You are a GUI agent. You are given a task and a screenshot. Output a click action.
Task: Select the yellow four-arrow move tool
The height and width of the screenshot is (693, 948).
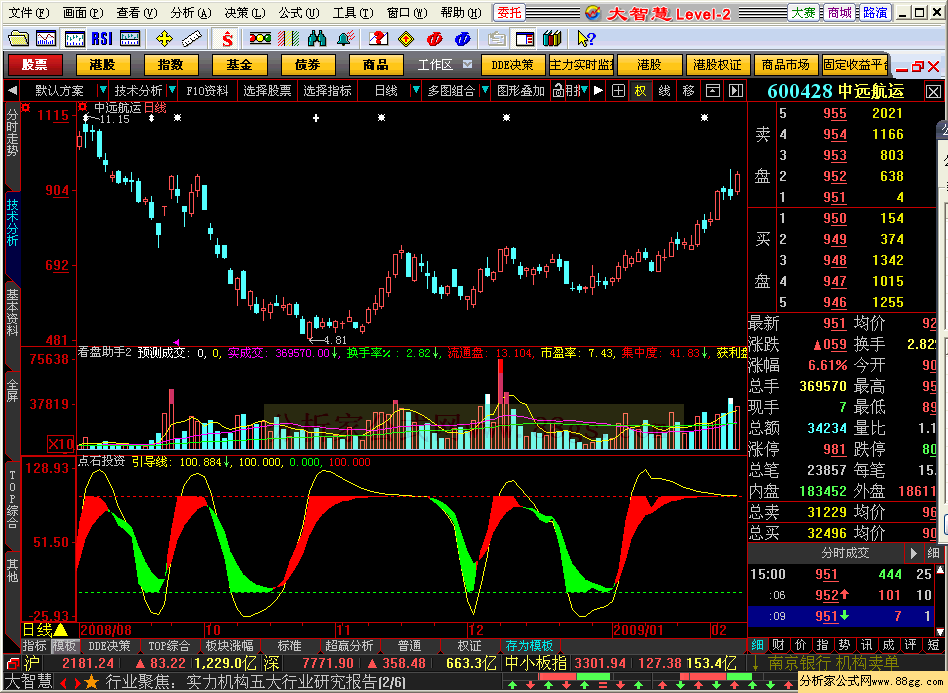[x=164, y=39]
